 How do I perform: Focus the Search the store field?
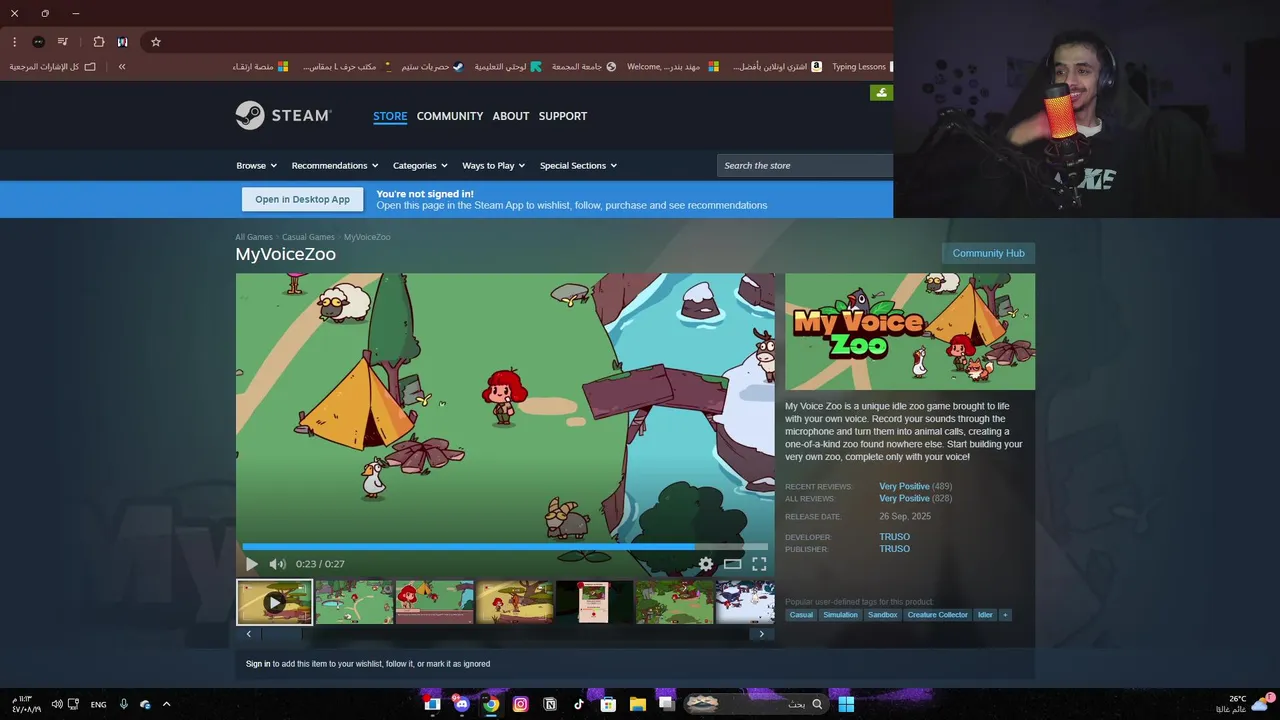tap(805, 165)
